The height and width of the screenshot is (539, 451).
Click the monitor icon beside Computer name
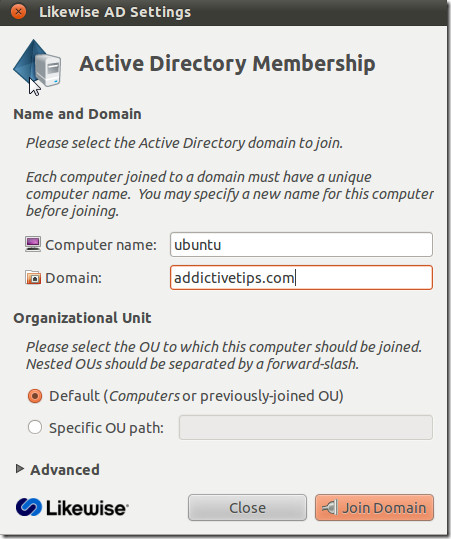[33, 244]
